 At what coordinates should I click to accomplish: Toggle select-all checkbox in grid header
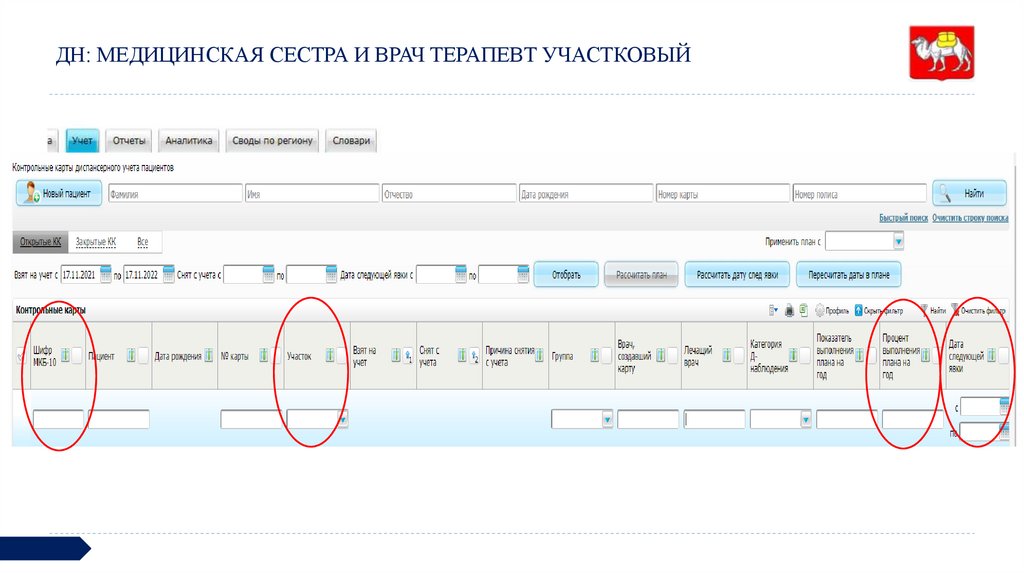coord(21,357)
